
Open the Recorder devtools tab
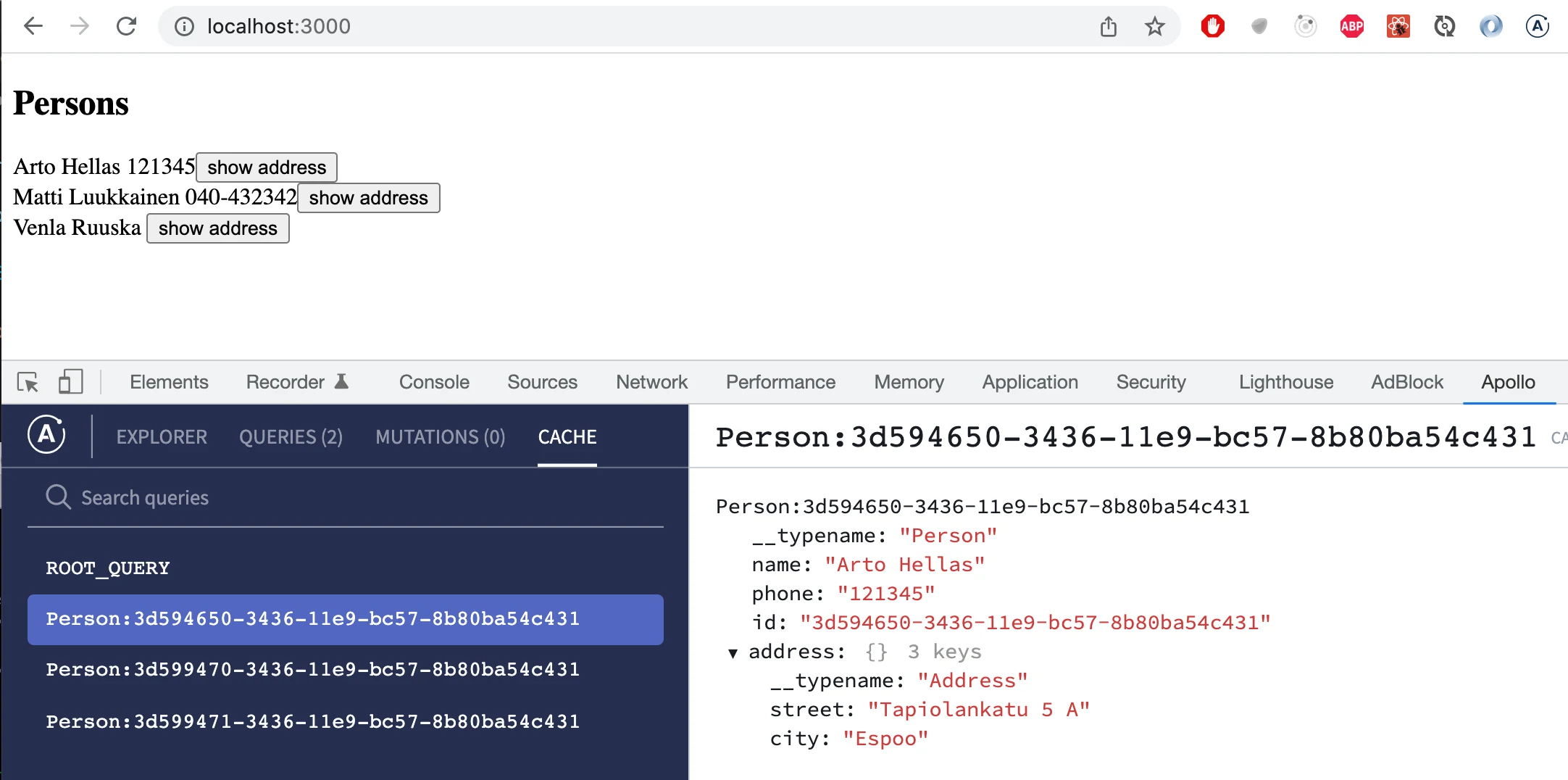pos(298,382)
